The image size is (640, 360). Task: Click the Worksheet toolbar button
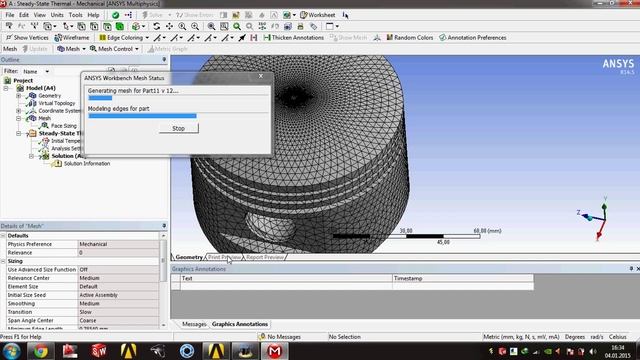point(318,15)
